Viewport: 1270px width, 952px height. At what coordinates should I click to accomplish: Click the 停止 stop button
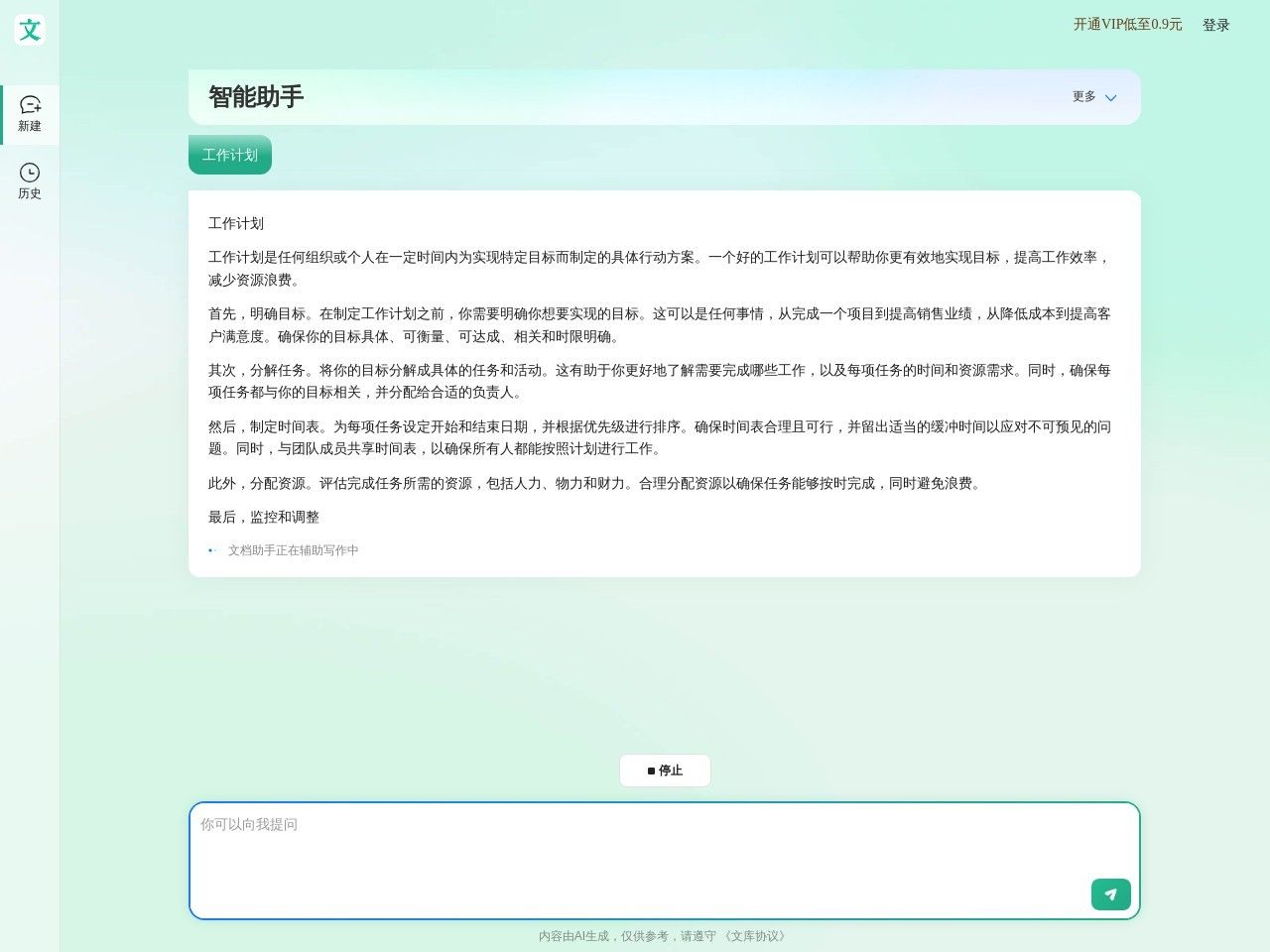tap(665, 771)
